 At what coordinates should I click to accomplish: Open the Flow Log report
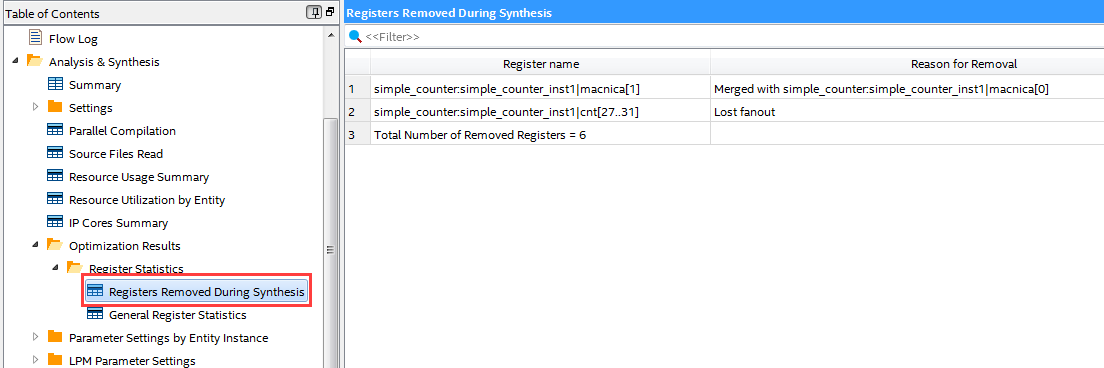73,39
